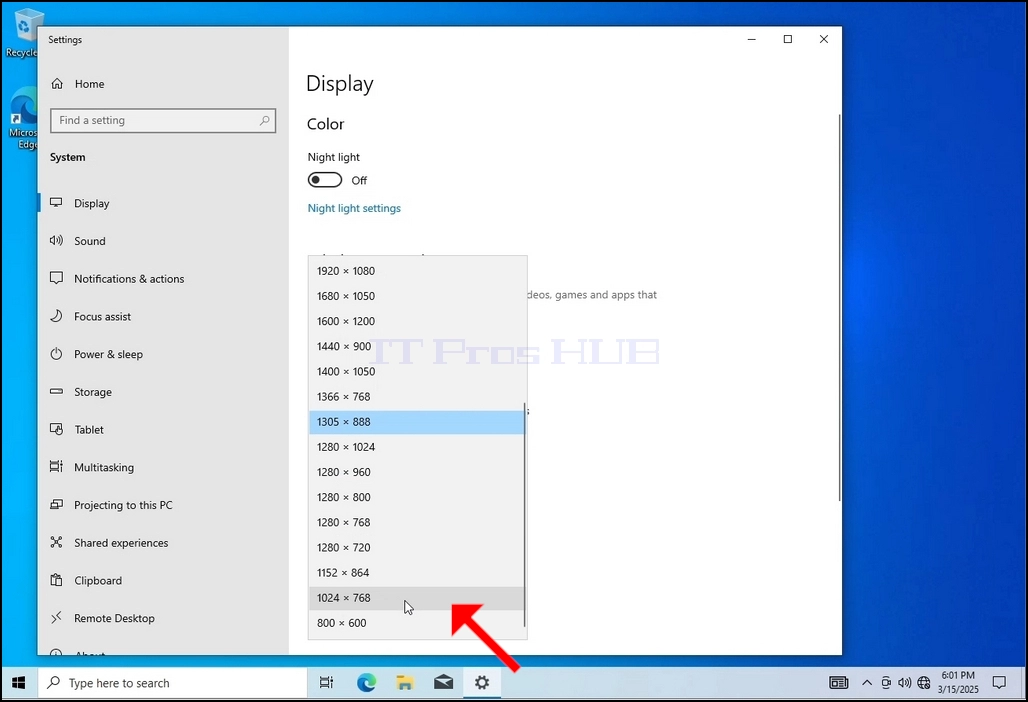
Task: Toggle the Night light switch
Action: [x=325, y=180]
